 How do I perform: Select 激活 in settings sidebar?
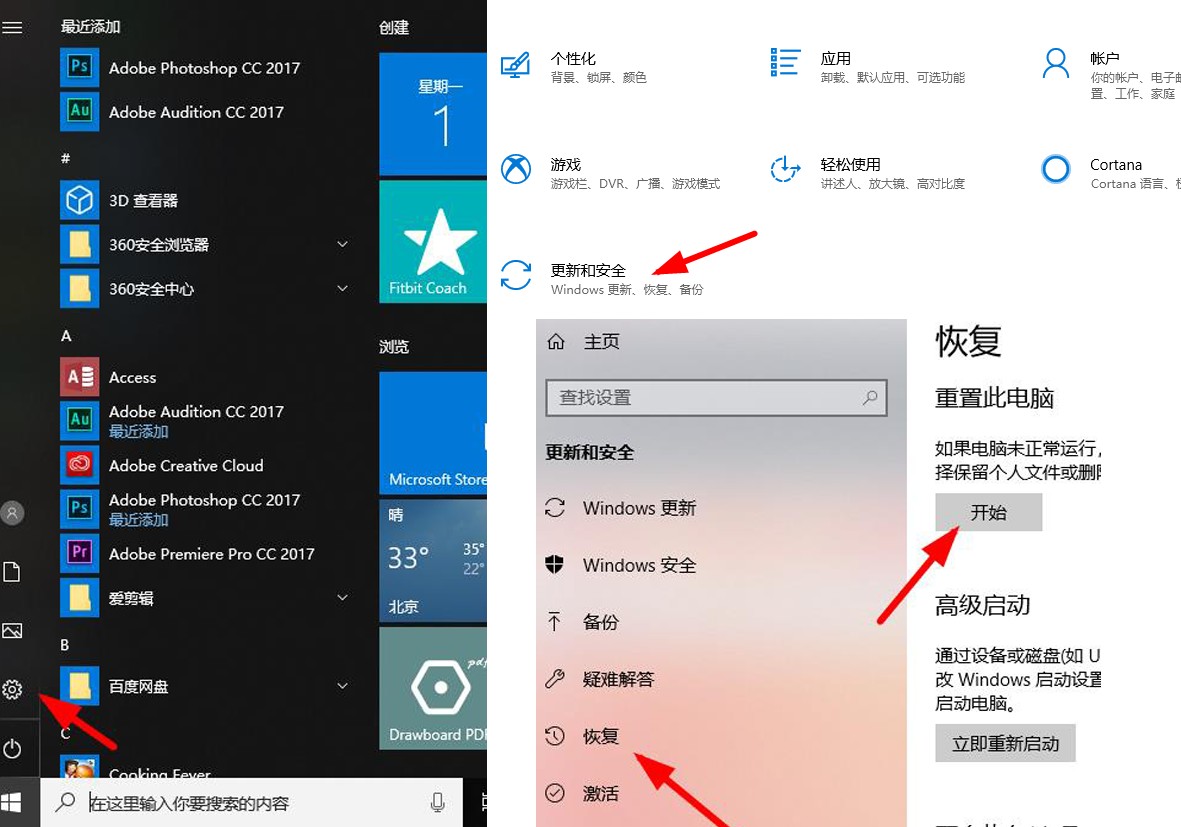[581, 793]
